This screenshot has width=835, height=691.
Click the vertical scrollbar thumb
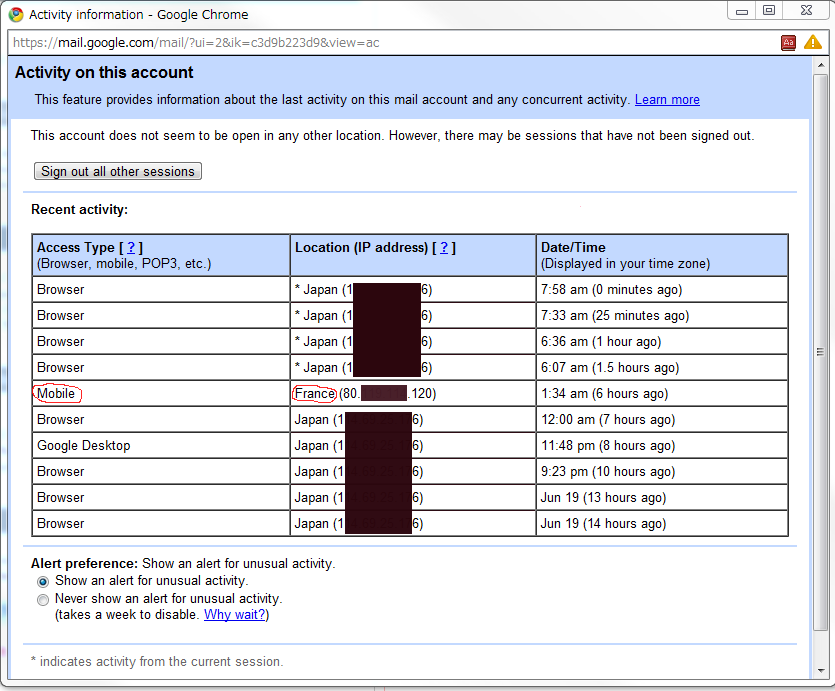[820, 351]
